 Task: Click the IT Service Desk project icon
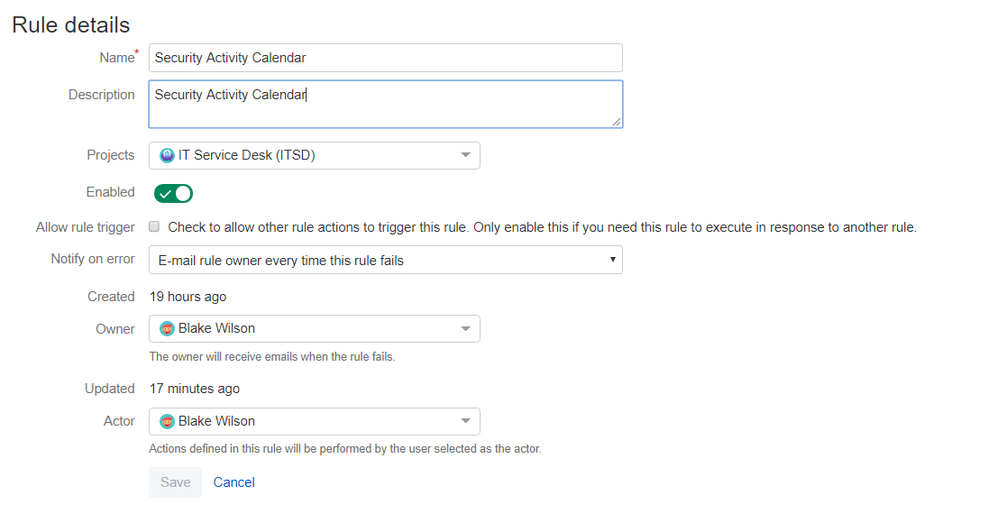coord(167,155)
